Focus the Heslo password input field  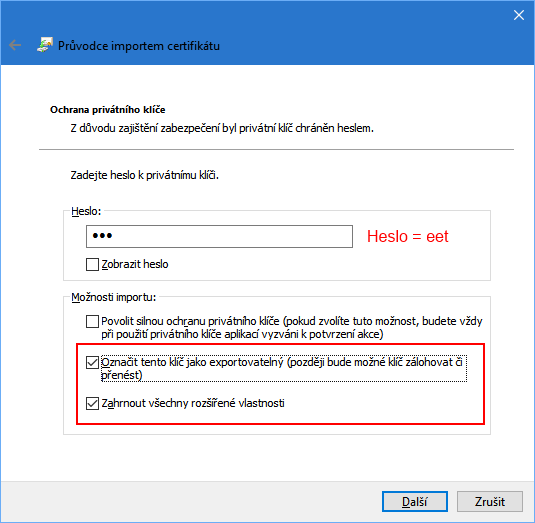click(x=219, y=236)
